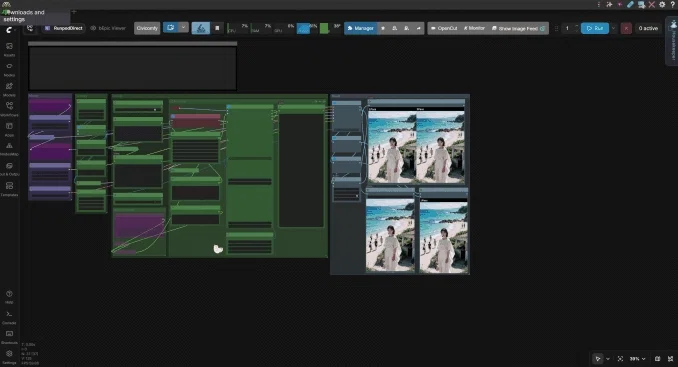Add a new workflow tab with plus
678x367 pixels.
tap(74, 12)
